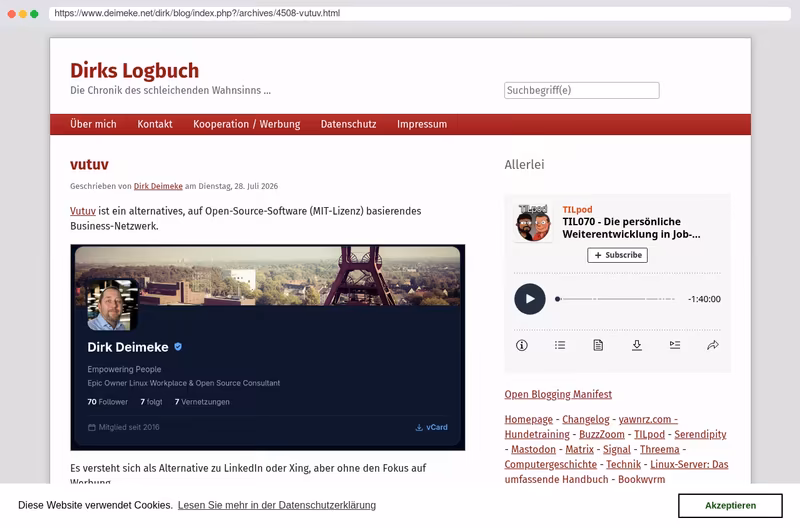Click the verified badge next to Dirk Deimeke

point(178,347)
